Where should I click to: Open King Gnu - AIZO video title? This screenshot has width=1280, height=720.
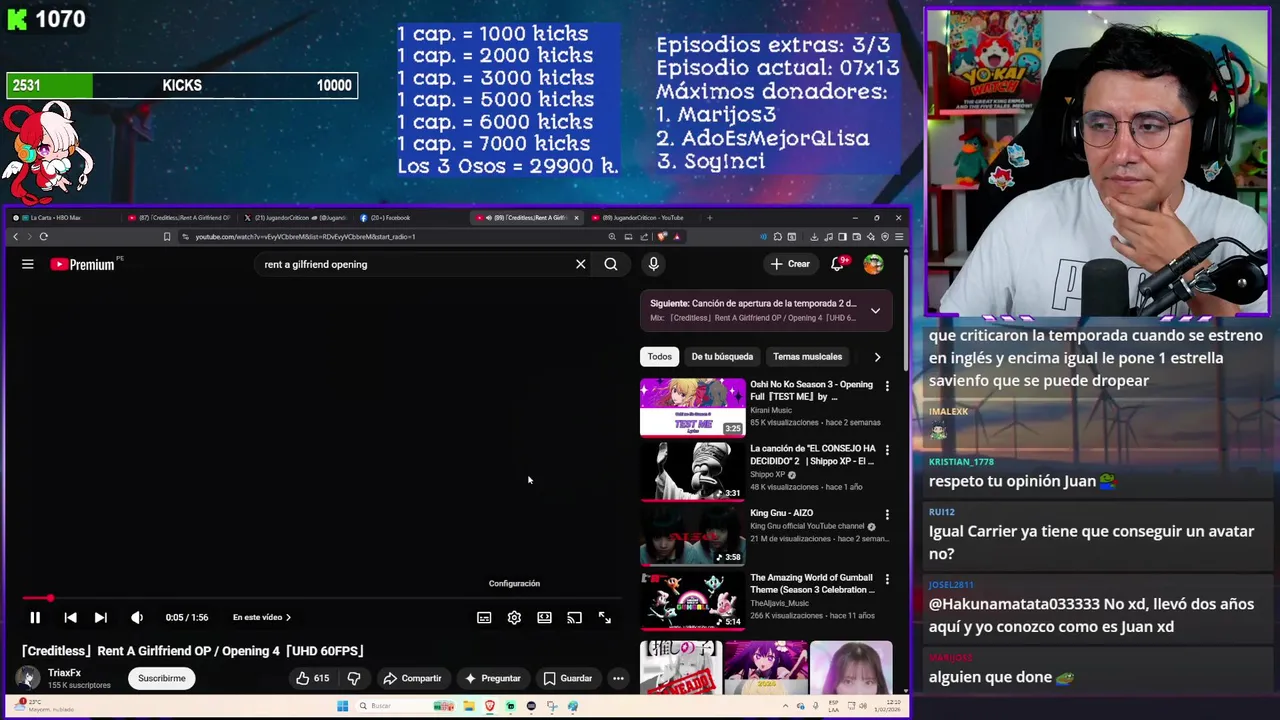point(782,513)
